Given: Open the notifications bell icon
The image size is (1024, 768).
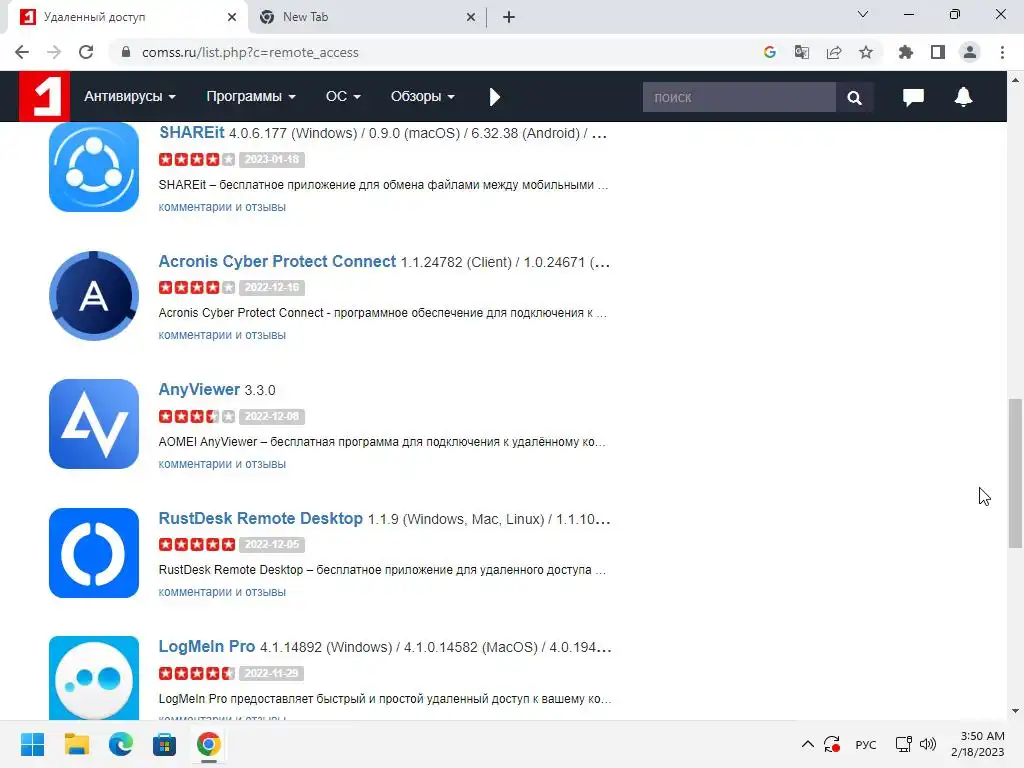Looking at the screenshot, I should pos(963,97).
